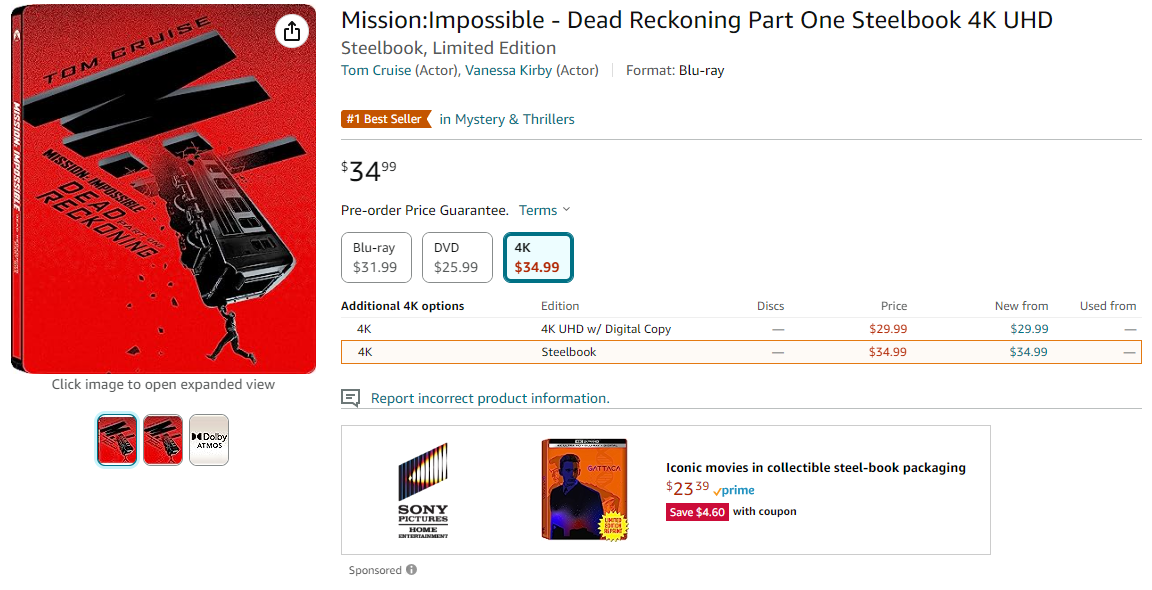Click main product image to expand view

[x=163, y=190]
